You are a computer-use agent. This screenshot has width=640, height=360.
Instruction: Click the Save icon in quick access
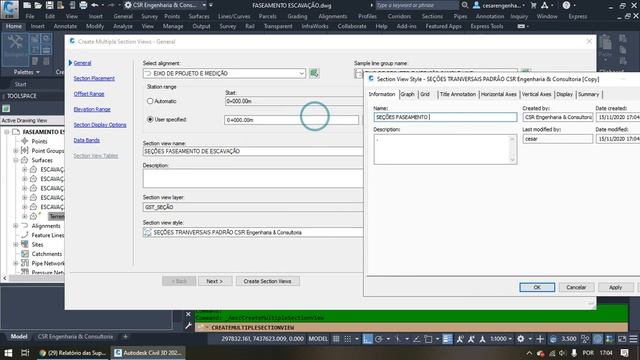(x=49, y=5)
